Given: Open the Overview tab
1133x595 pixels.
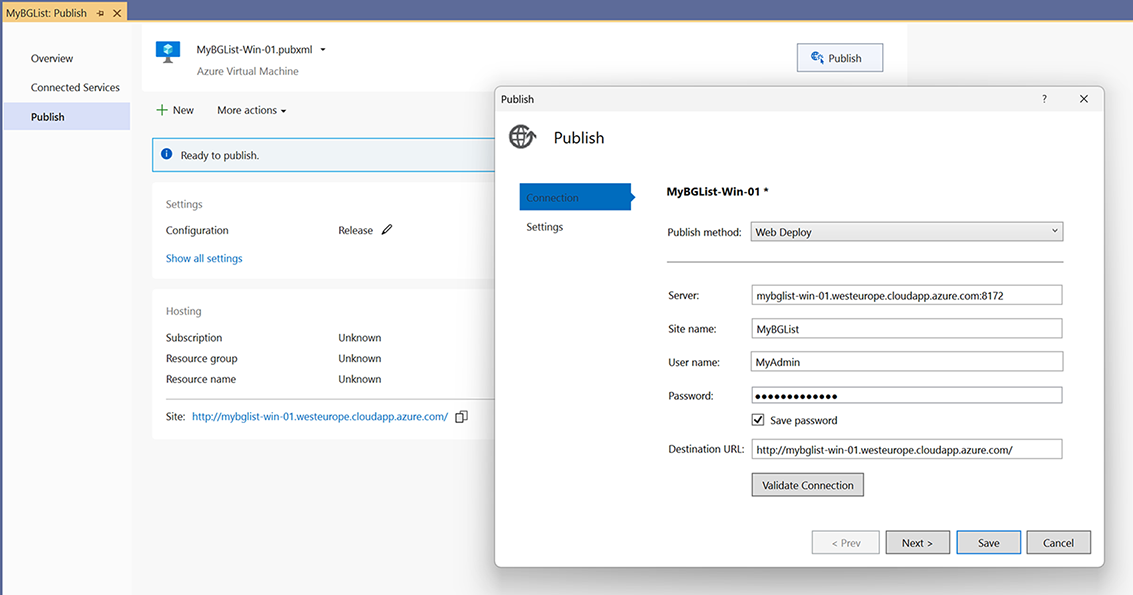Looking at the screenshot, I should [52, 59].
